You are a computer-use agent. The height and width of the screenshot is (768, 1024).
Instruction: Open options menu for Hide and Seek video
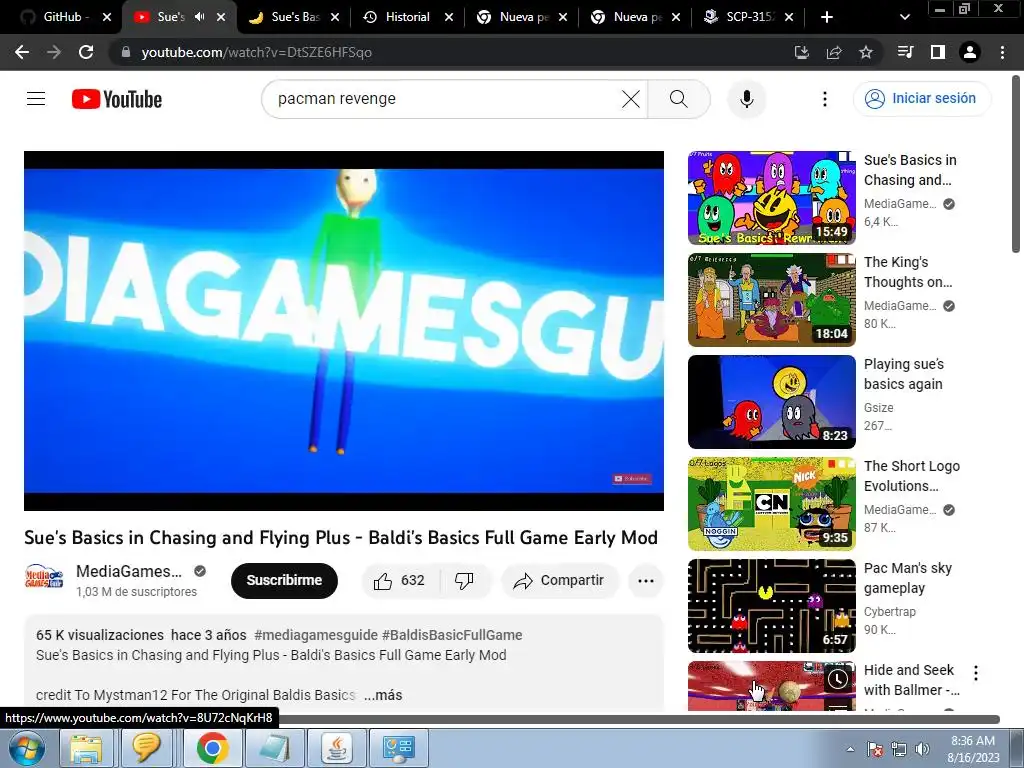coord(976,673)
